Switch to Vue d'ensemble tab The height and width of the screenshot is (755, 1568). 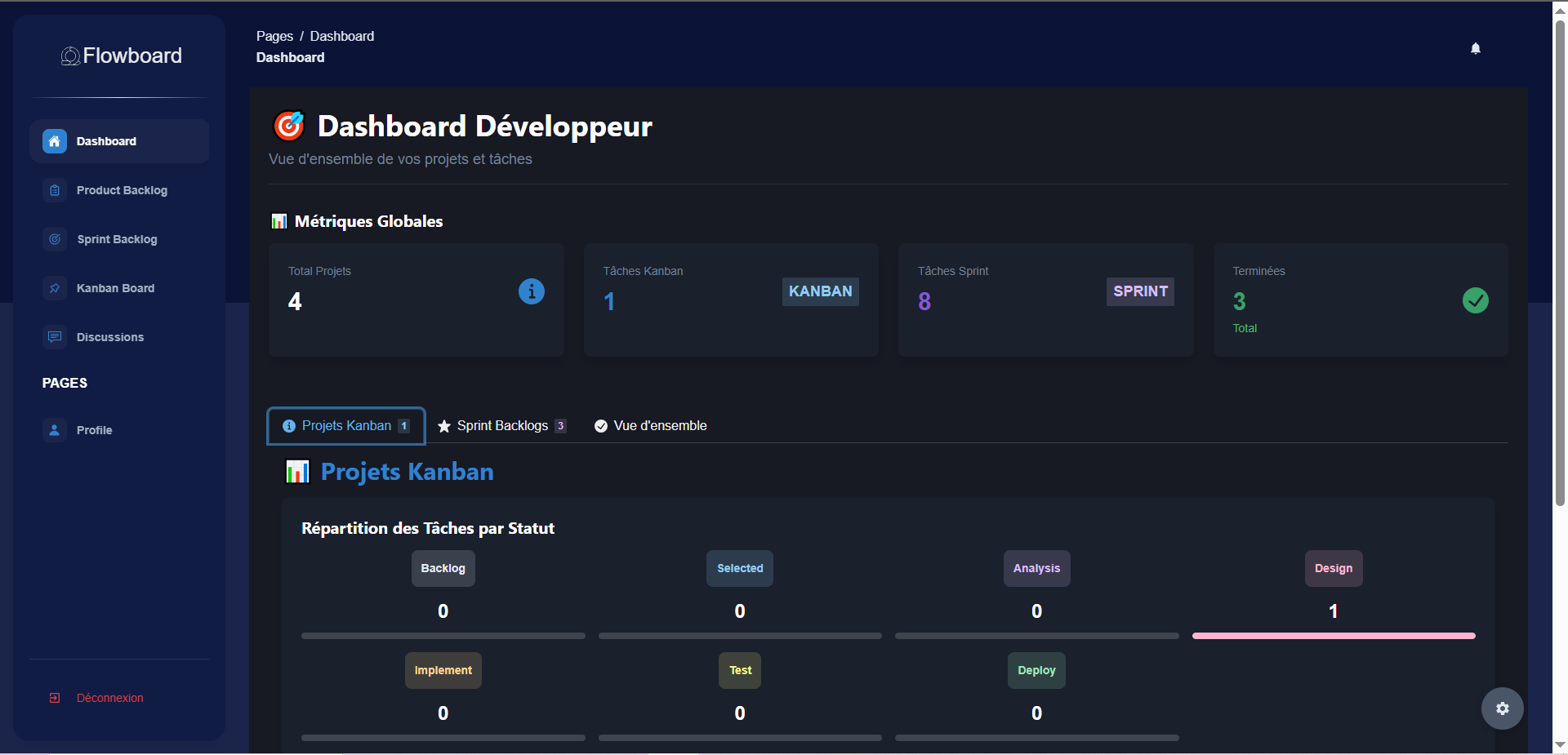[651, 426]
